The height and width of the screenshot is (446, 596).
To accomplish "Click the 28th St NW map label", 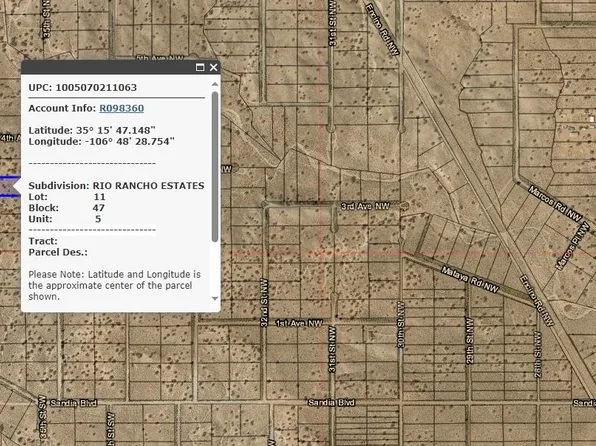I will tap(538, 354).
